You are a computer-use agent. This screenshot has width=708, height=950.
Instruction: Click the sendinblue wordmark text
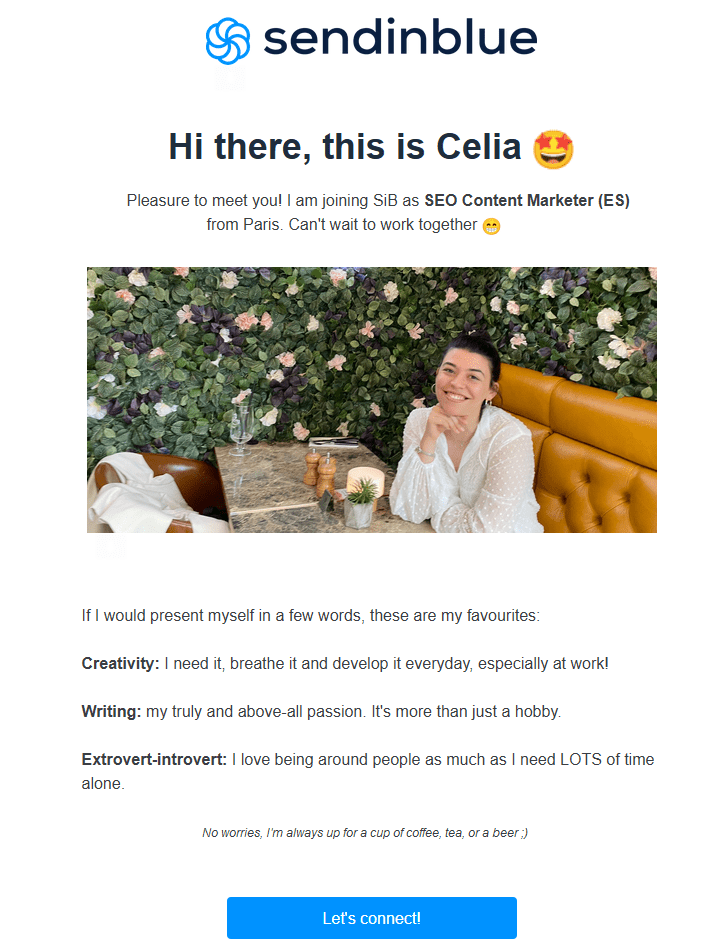click(400, 38)
